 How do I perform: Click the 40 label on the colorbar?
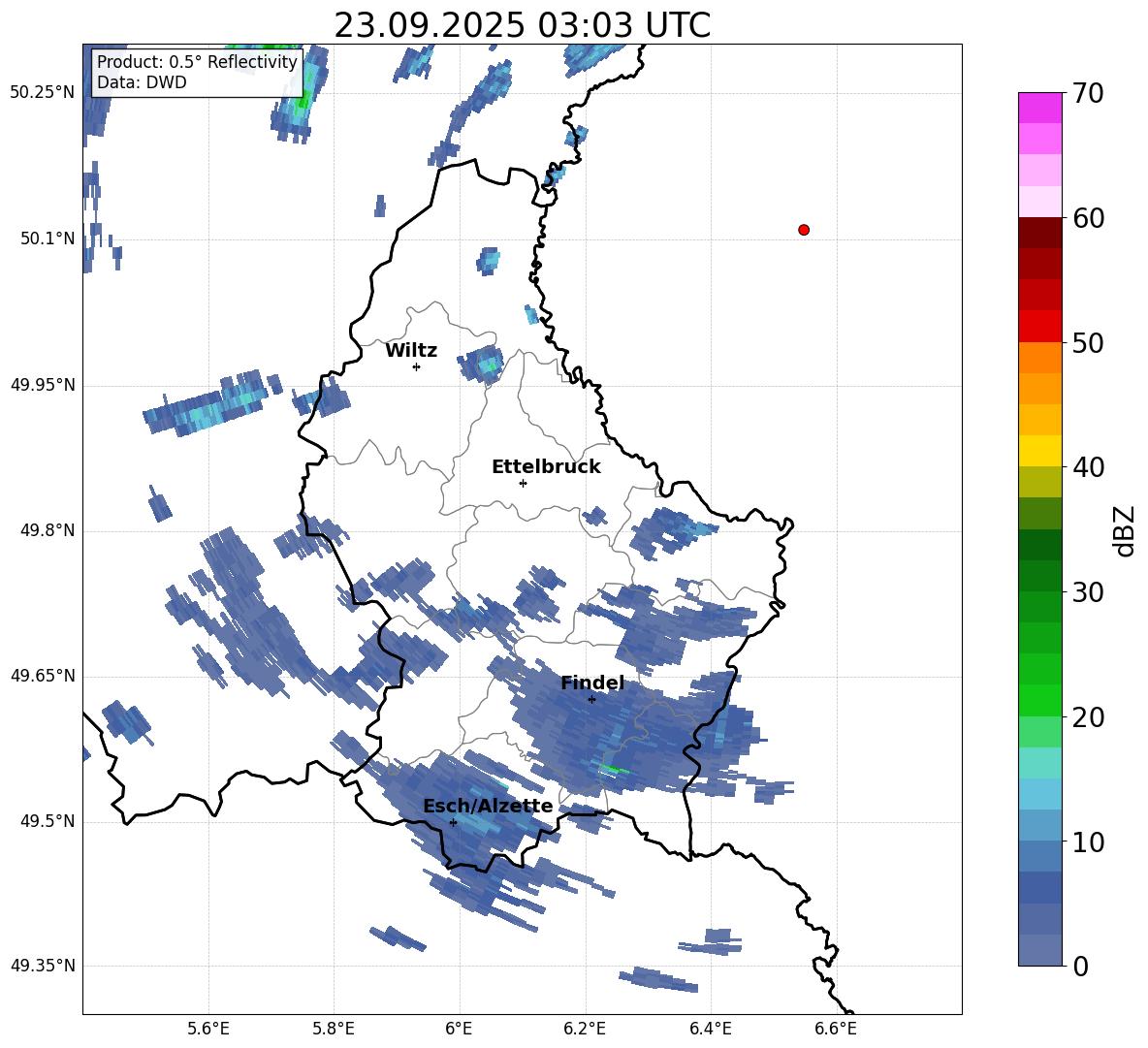(x=1088, y=467)
